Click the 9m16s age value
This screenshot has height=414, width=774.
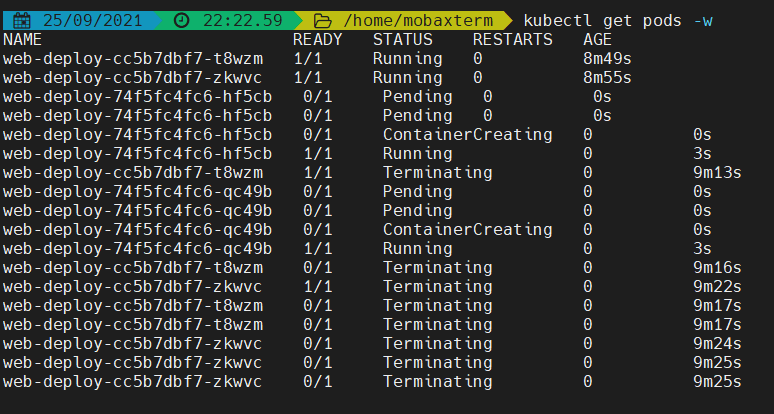coord(717,267)
